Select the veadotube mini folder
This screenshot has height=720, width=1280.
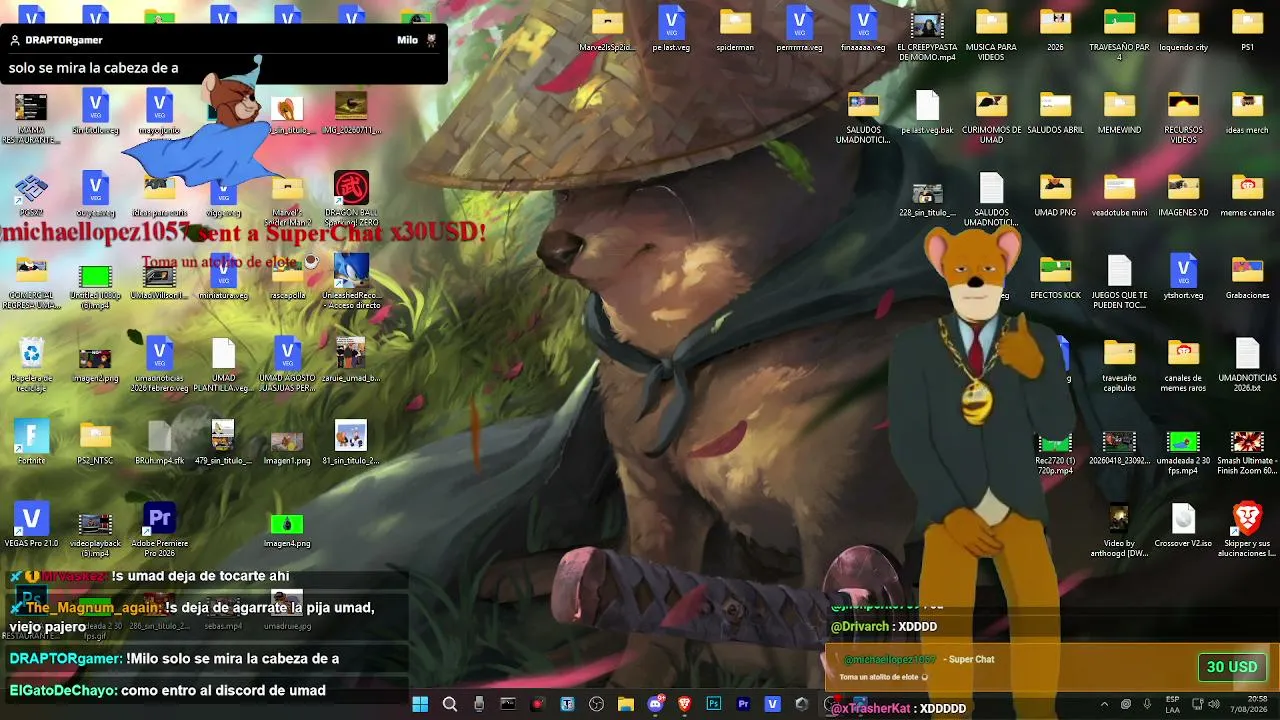(x=1119, y=195)
